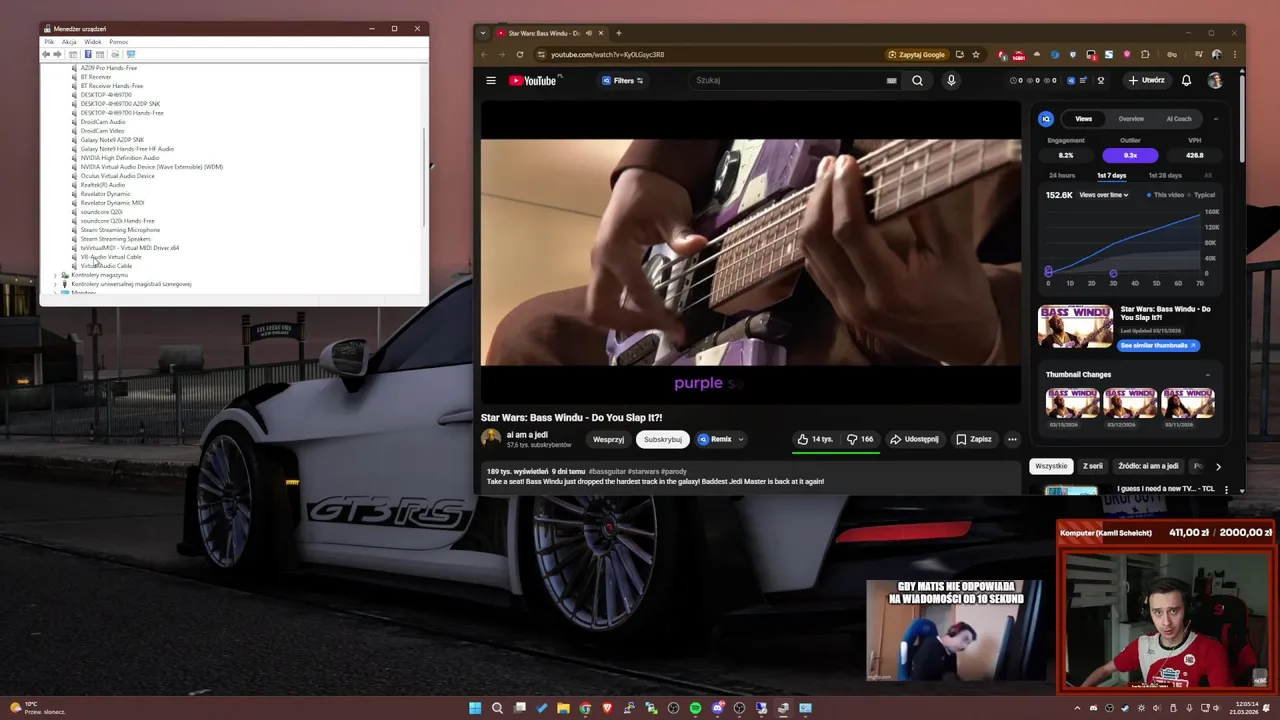Open the Remix dropdown arrow
Screen dimensions: 1280x720
coord(741,439)
